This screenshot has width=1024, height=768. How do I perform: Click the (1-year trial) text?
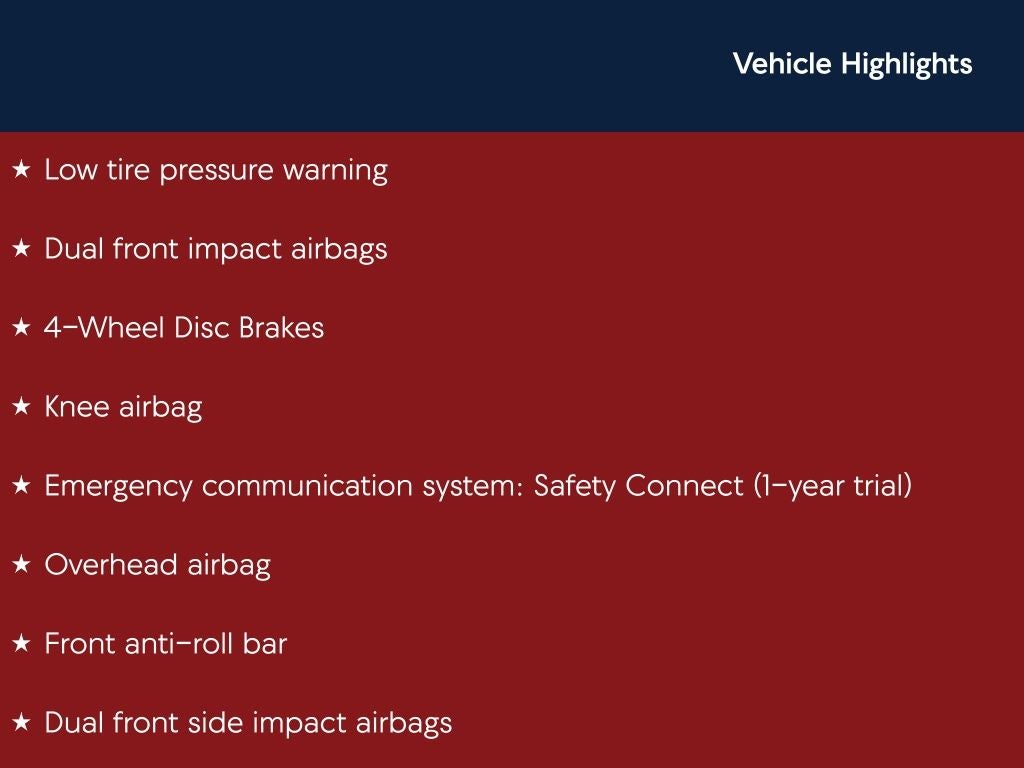[832, 486]
